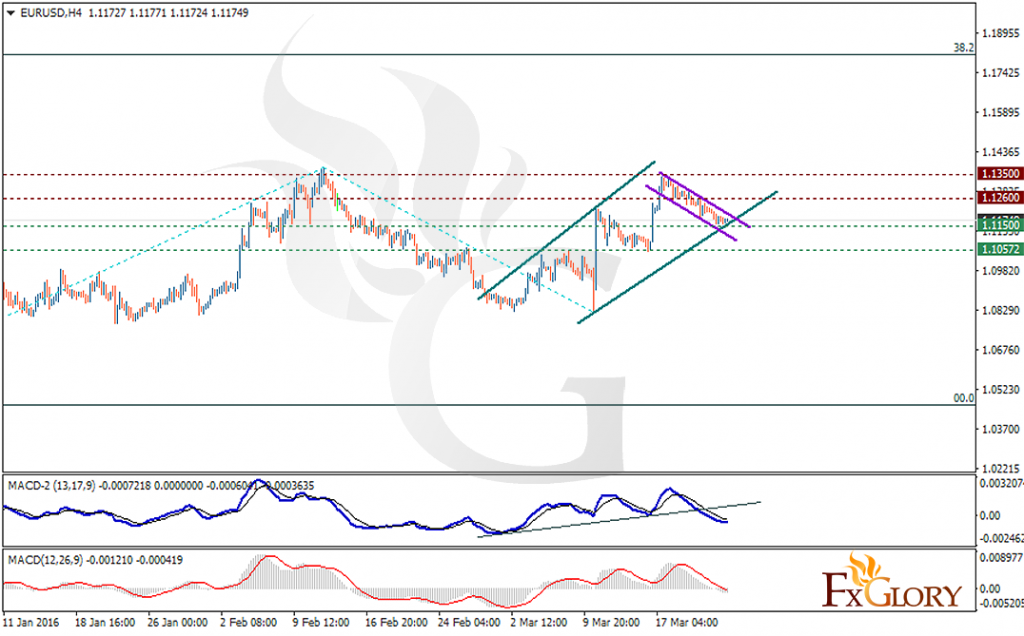Click the 1.13500 red price label
1024x636 pixels.
point(1000,174)
